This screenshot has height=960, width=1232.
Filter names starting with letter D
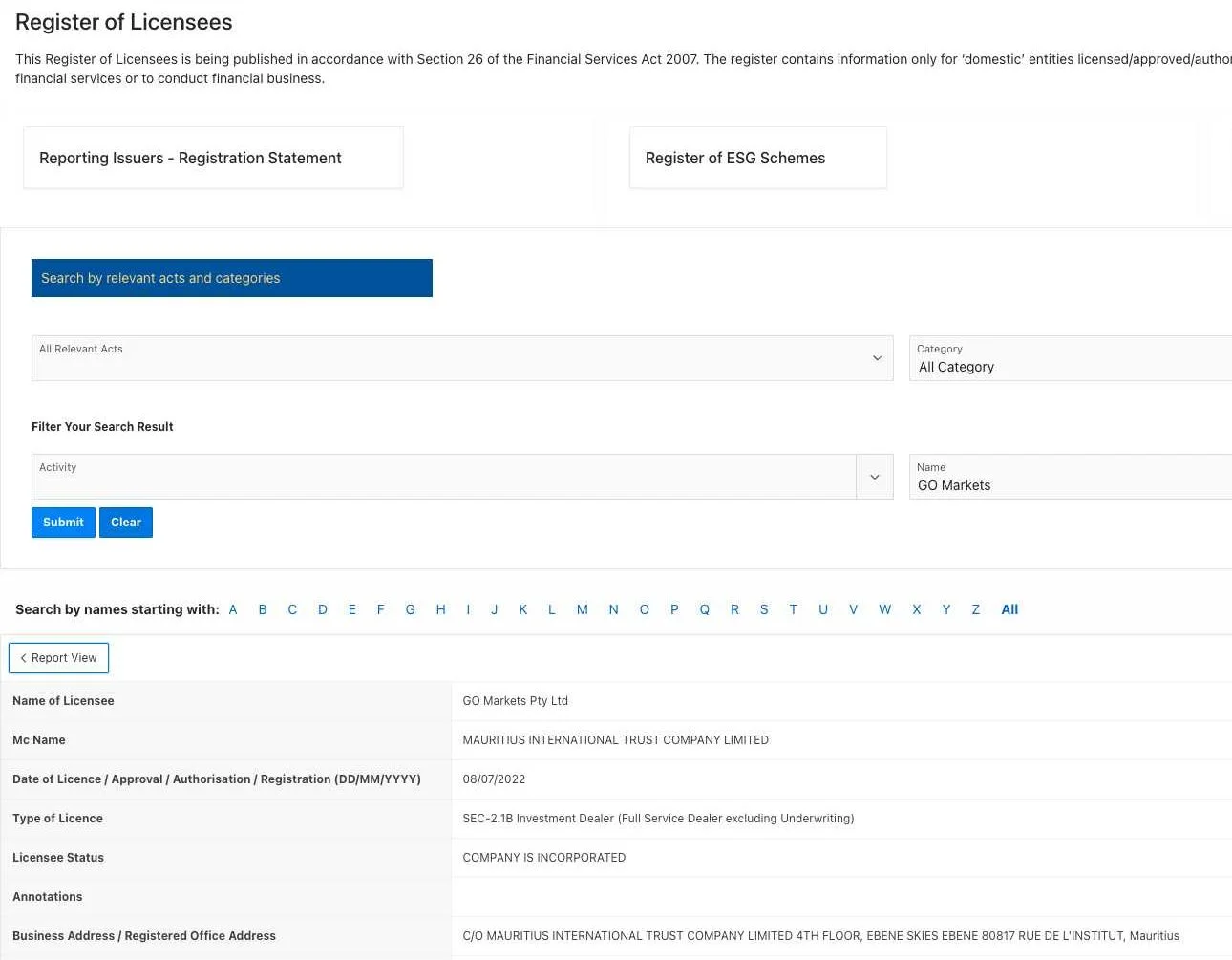[323, 609]
